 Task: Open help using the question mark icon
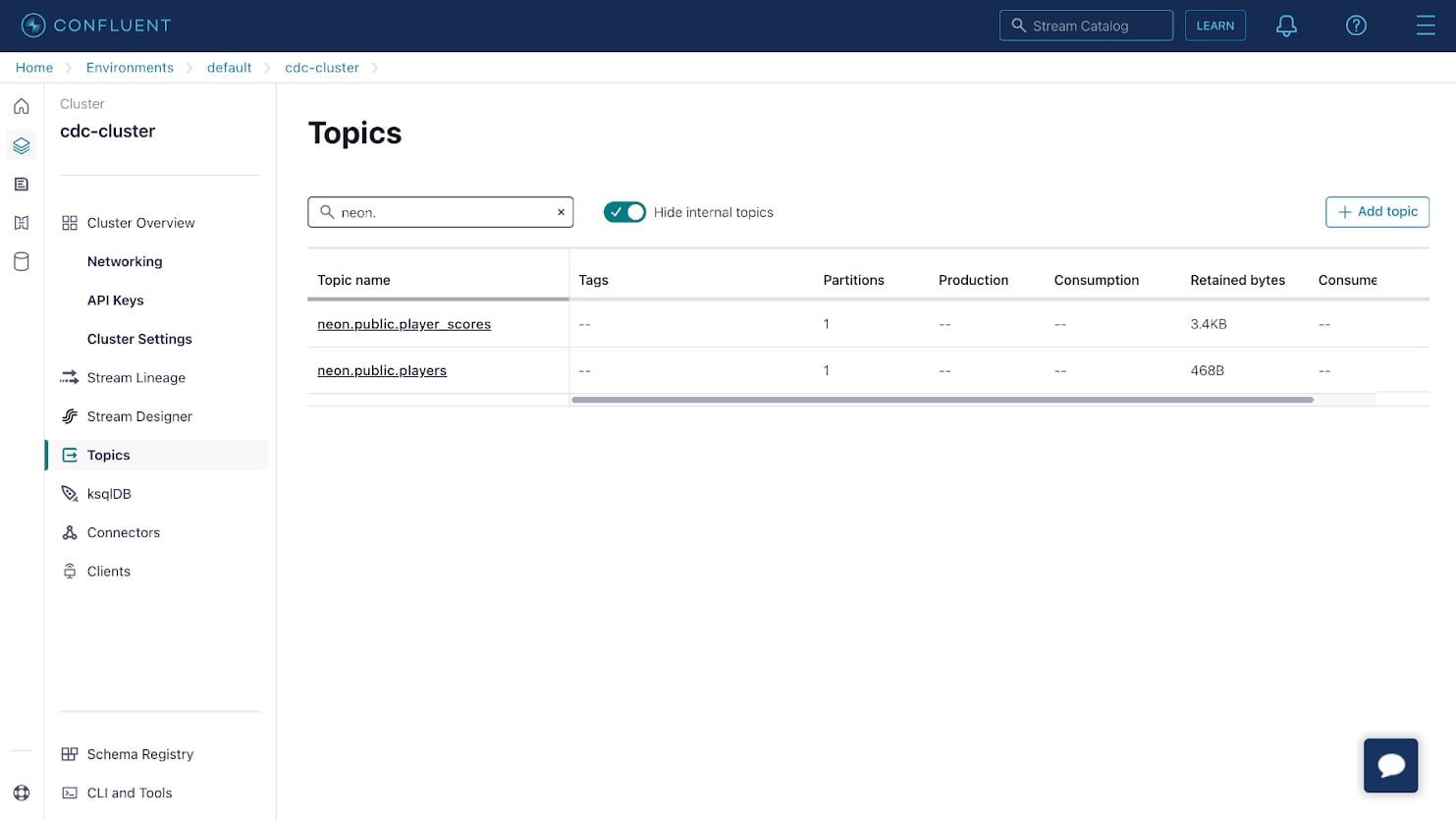pyautogui.click(x=1356, y=26)
